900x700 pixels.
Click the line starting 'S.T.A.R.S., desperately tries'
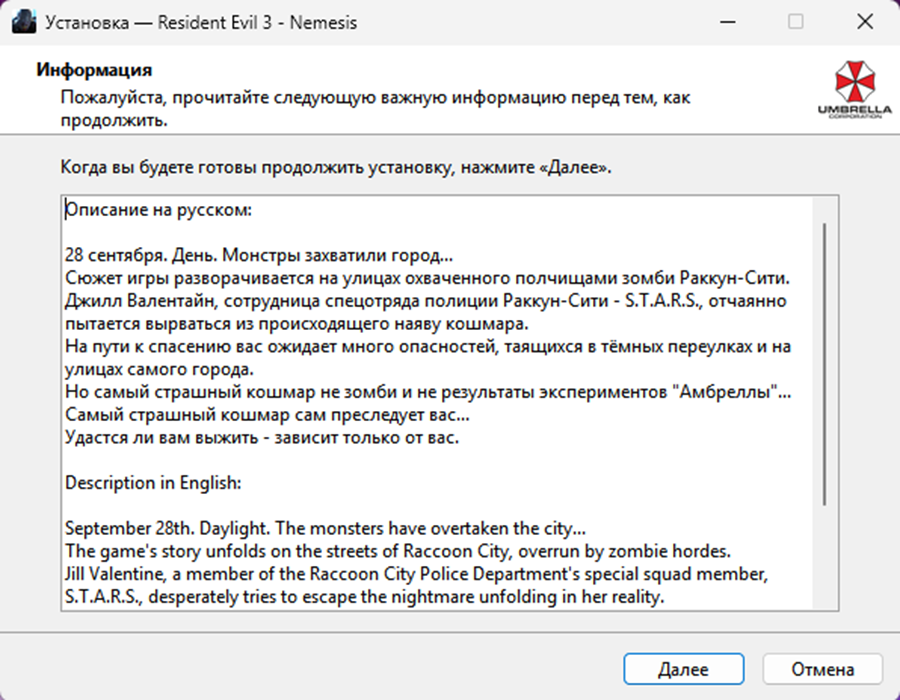click(364, 597)
